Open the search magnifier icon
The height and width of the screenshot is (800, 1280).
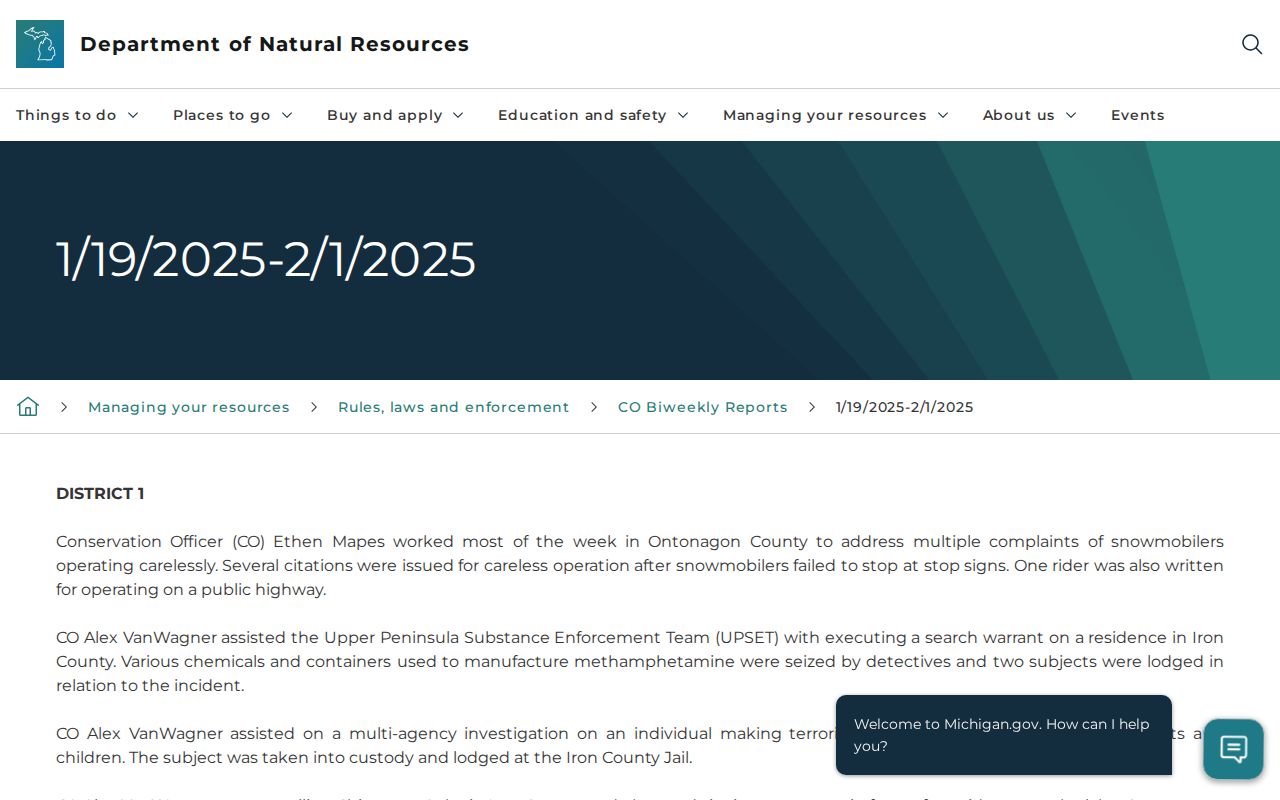(1252, 44)
